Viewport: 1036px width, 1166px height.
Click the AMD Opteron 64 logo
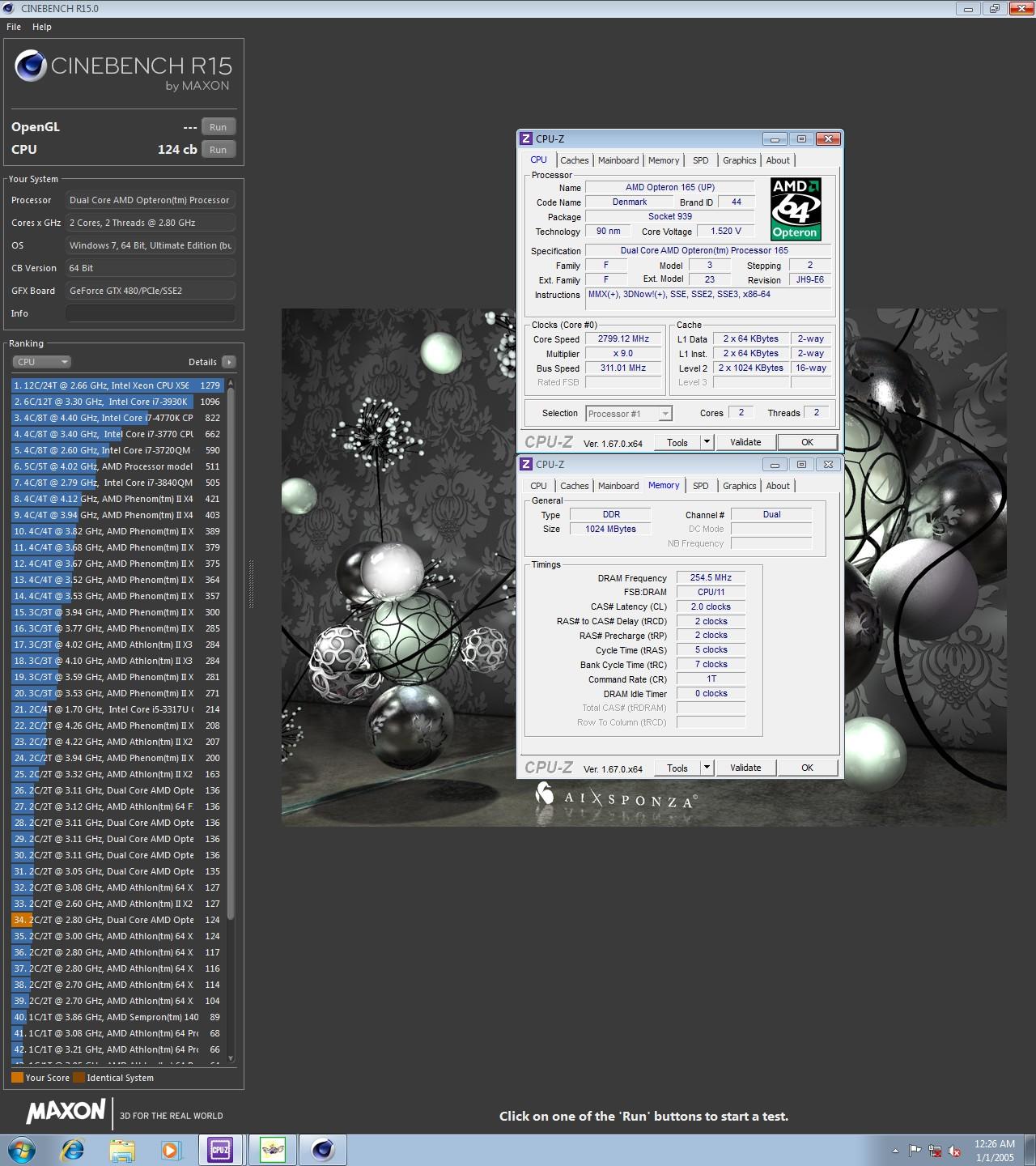tap(796, 209)
